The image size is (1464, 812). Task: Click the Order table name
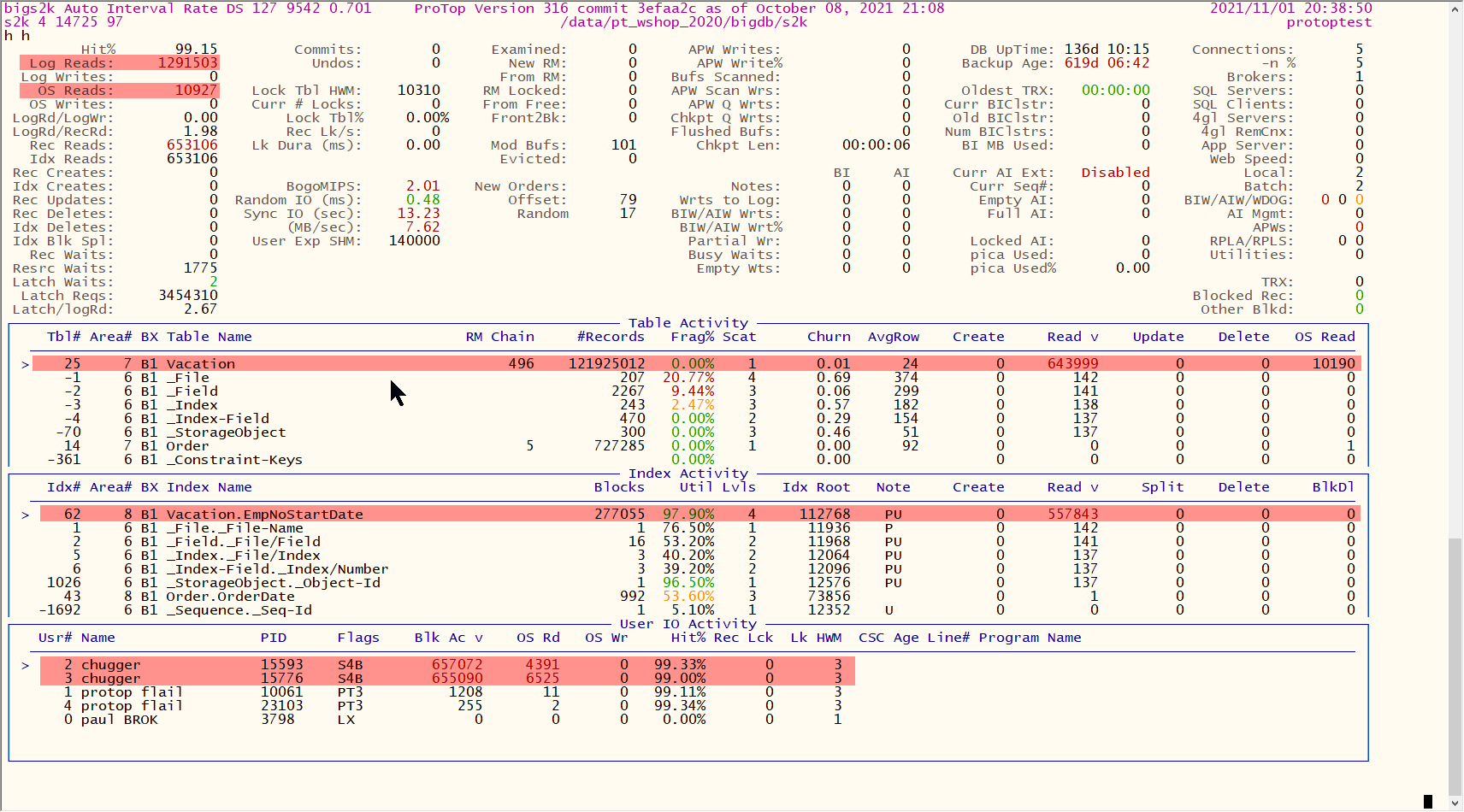tap(188, 446)
